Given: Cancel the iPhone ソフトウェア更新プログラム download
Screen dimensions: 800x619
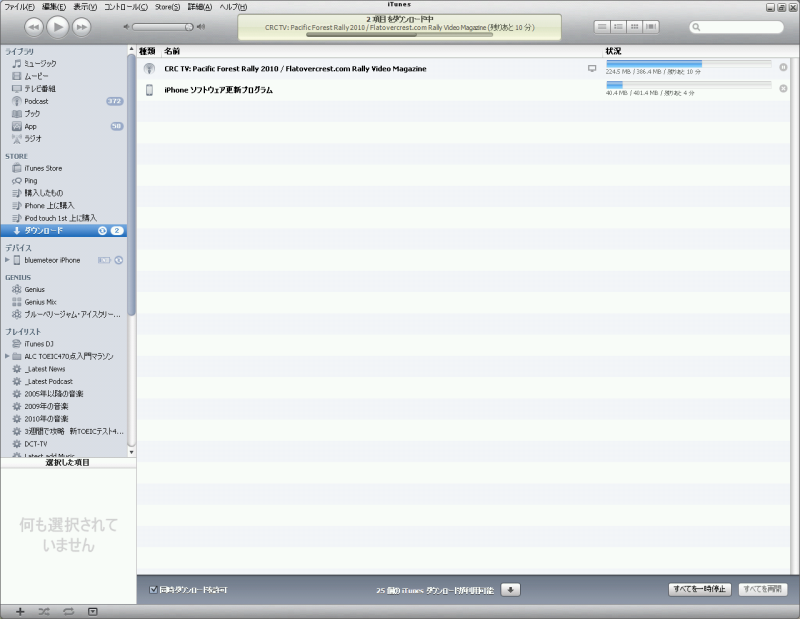Looking at the screenshot, I should tap(783, 88).
